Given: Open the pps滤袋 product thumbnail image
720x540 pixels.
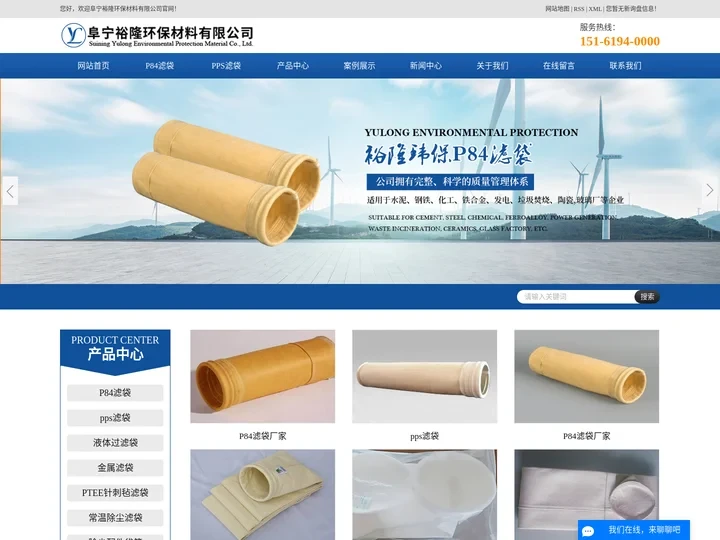Looking at the screenshot, I should click(424, 376).
